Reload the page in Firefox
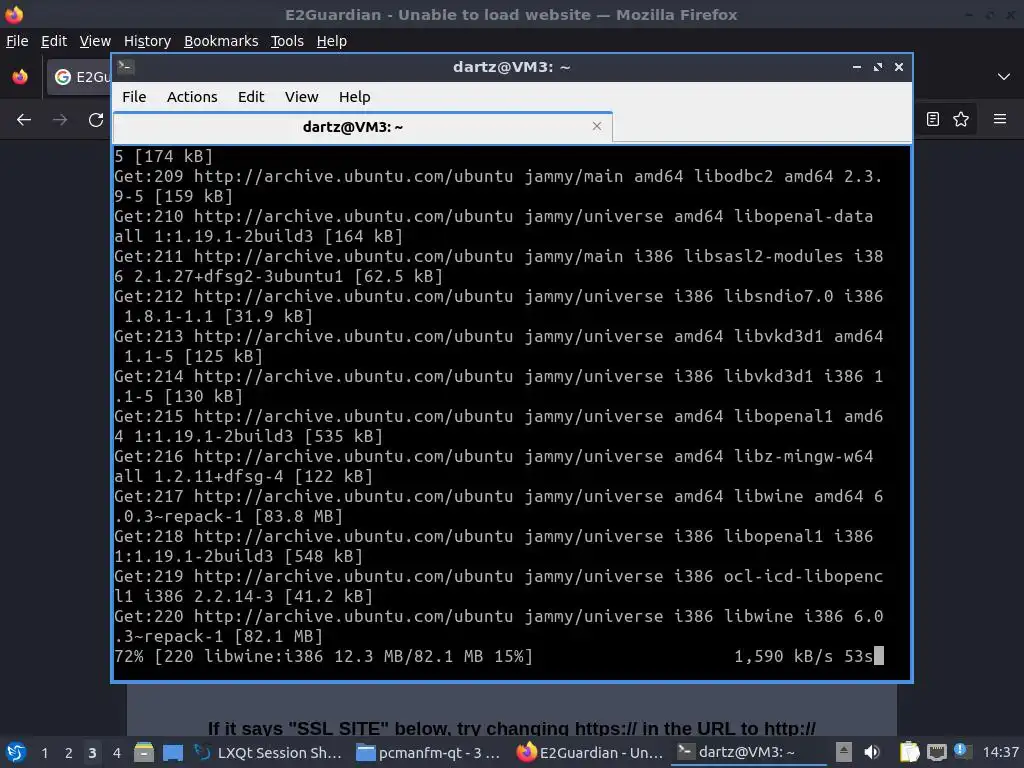The image size is (1024, 768). (x=96, y=120)
